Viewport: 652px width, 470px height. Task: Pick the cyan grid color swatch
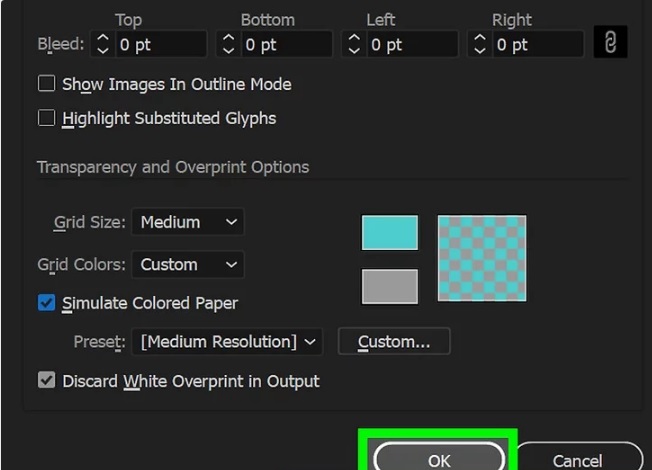coord(390,233)
